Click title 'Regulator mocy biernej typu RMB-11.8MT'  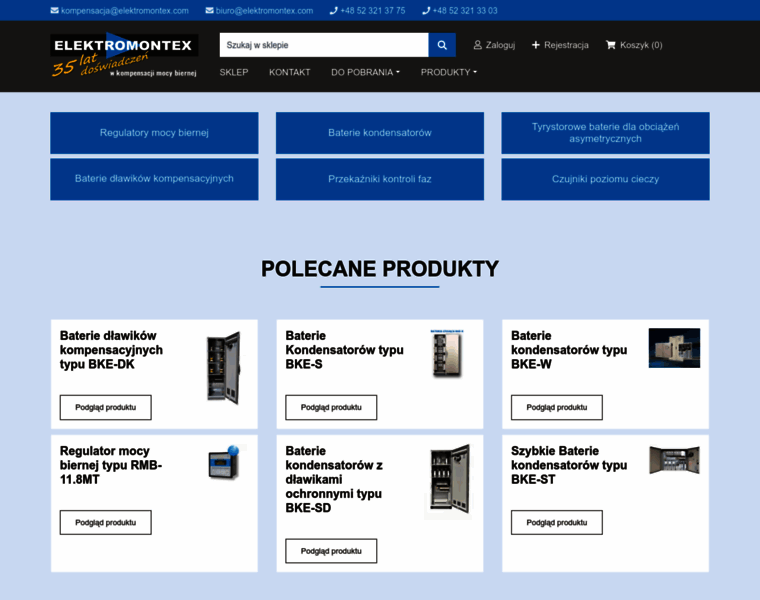tap(111, 465)
